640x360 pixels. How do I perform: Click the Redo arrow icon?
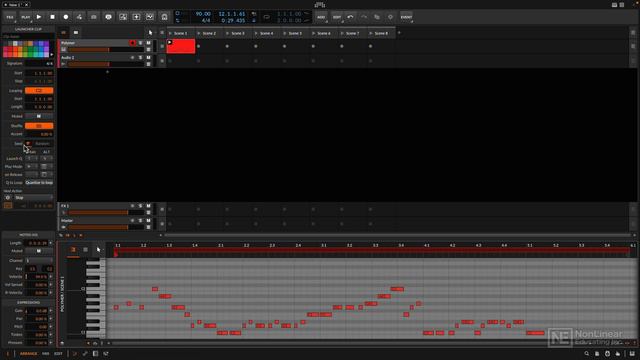364,17
